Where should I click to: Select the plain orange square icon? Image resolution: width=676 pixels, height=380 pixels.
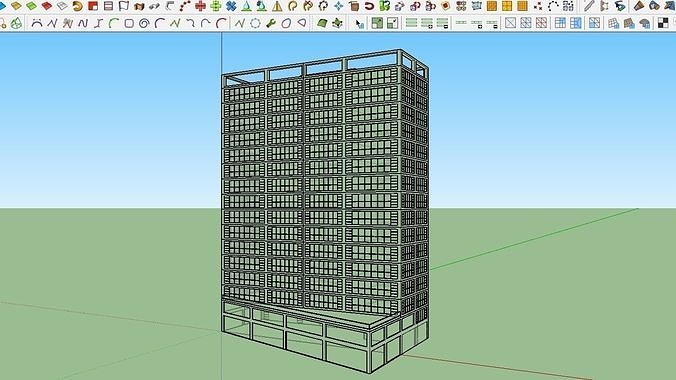(491, 6)
